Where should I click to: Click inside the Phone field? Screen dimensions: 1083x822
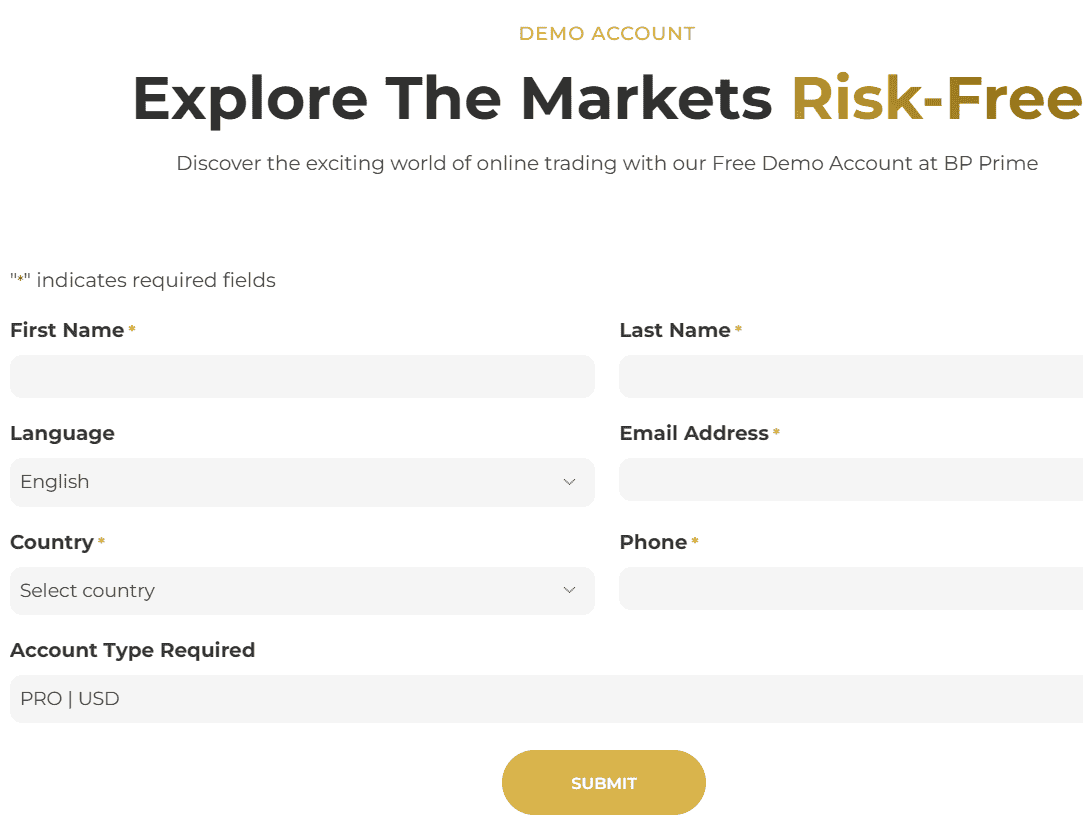pyautogui.click(x=850, y=588)
